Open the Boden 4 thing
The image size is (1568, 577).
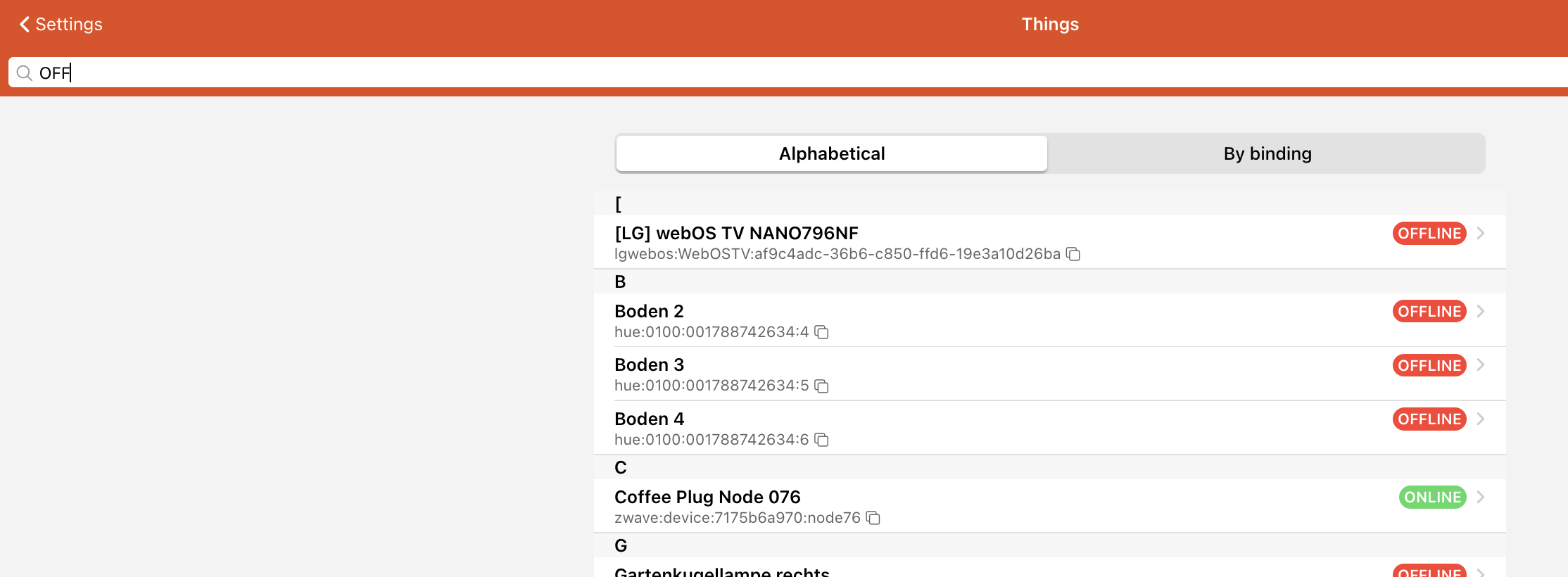649,419
